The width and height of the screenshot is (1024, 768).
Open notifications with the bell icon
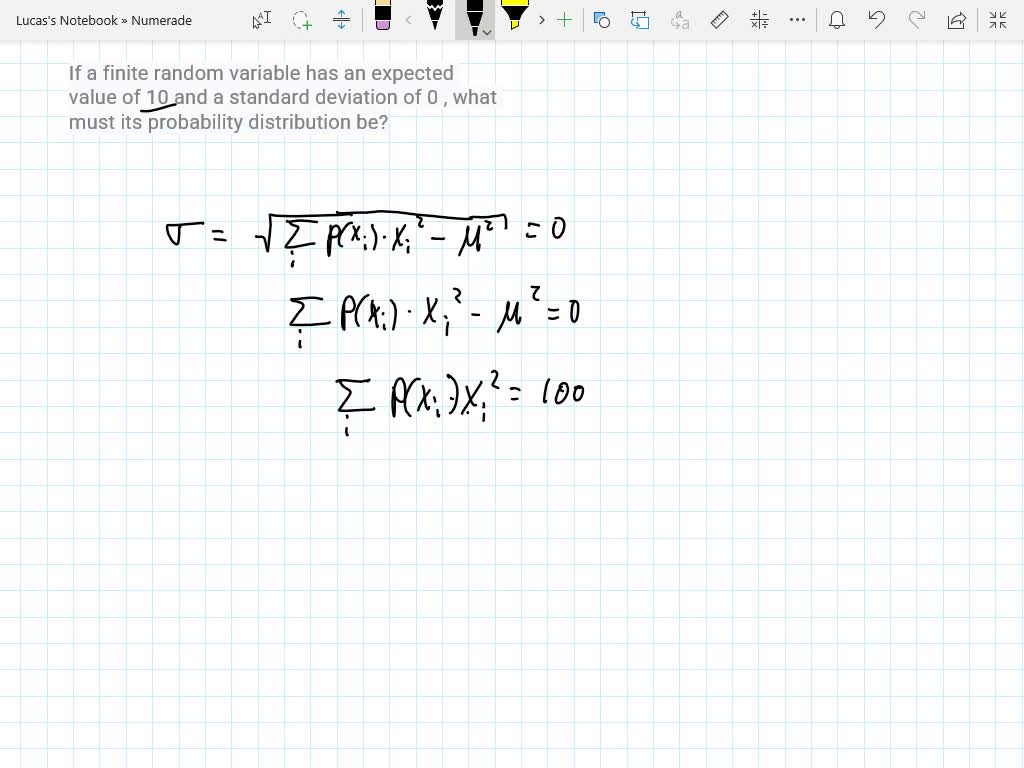[x=837, y=20]
